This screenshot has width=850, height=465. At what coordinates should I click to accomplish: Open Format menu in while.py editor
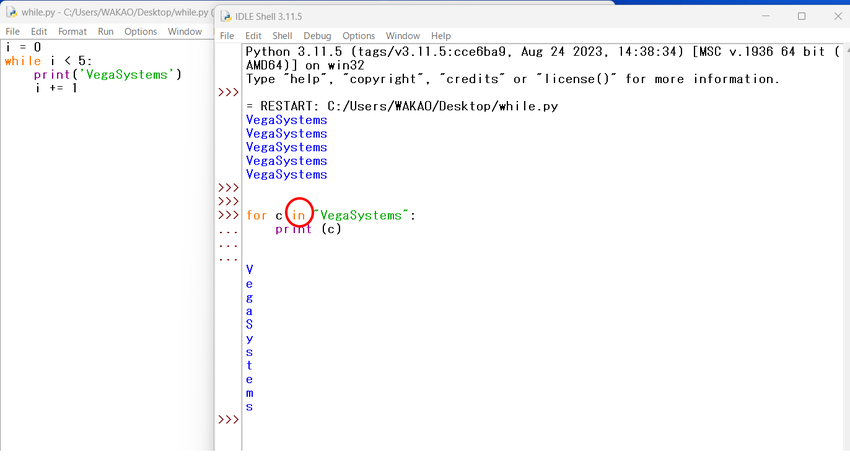[72, 31]
